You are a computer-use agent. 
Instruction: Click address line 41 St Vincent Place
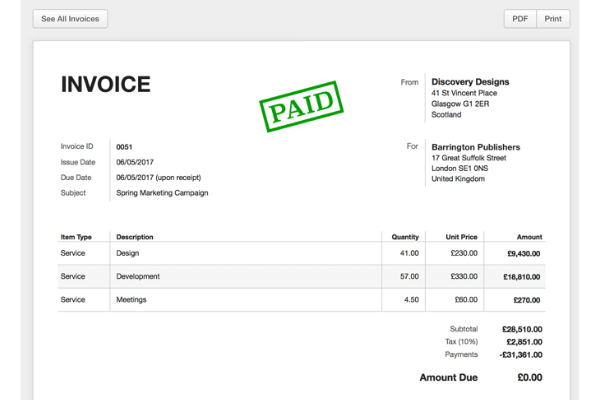click(x=464, y=93)
